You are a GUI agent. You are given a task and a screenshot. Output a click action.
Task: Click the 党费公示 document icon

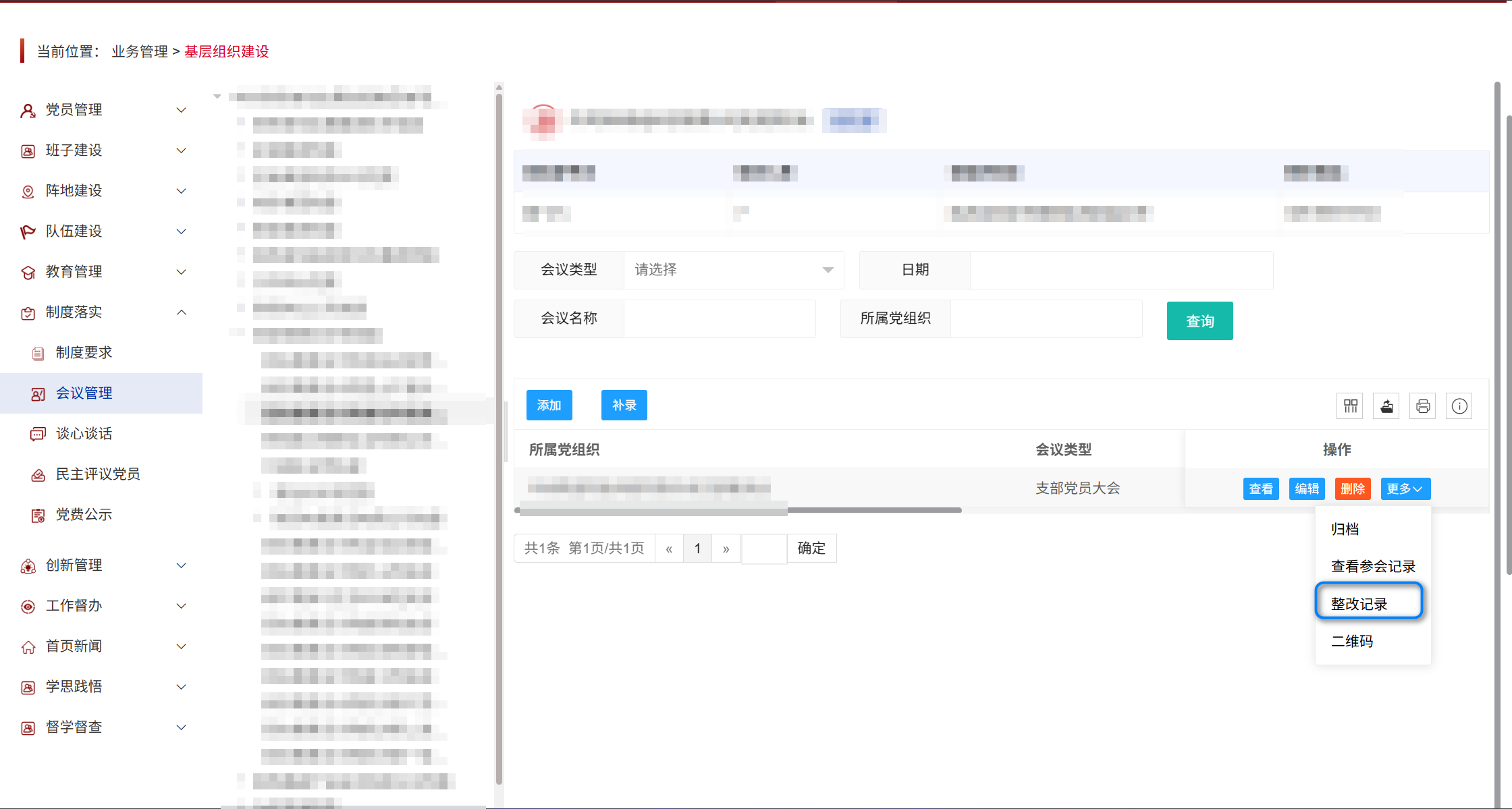37,515
